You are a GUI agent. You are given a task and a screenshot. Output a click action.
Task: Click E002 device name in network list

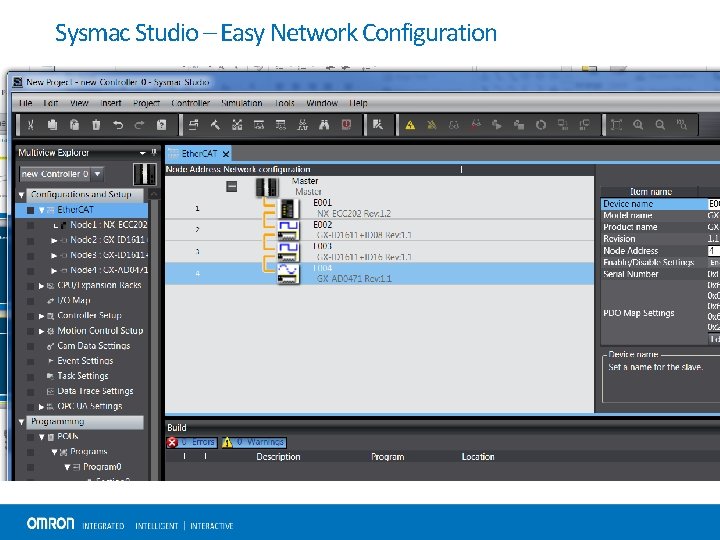pos(322,225)
